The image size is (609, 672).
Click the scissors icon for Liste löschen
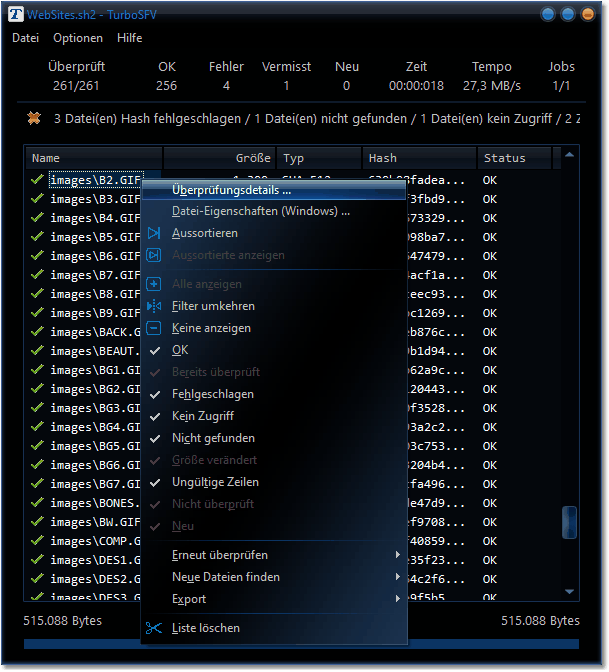[x=154, y=628]
